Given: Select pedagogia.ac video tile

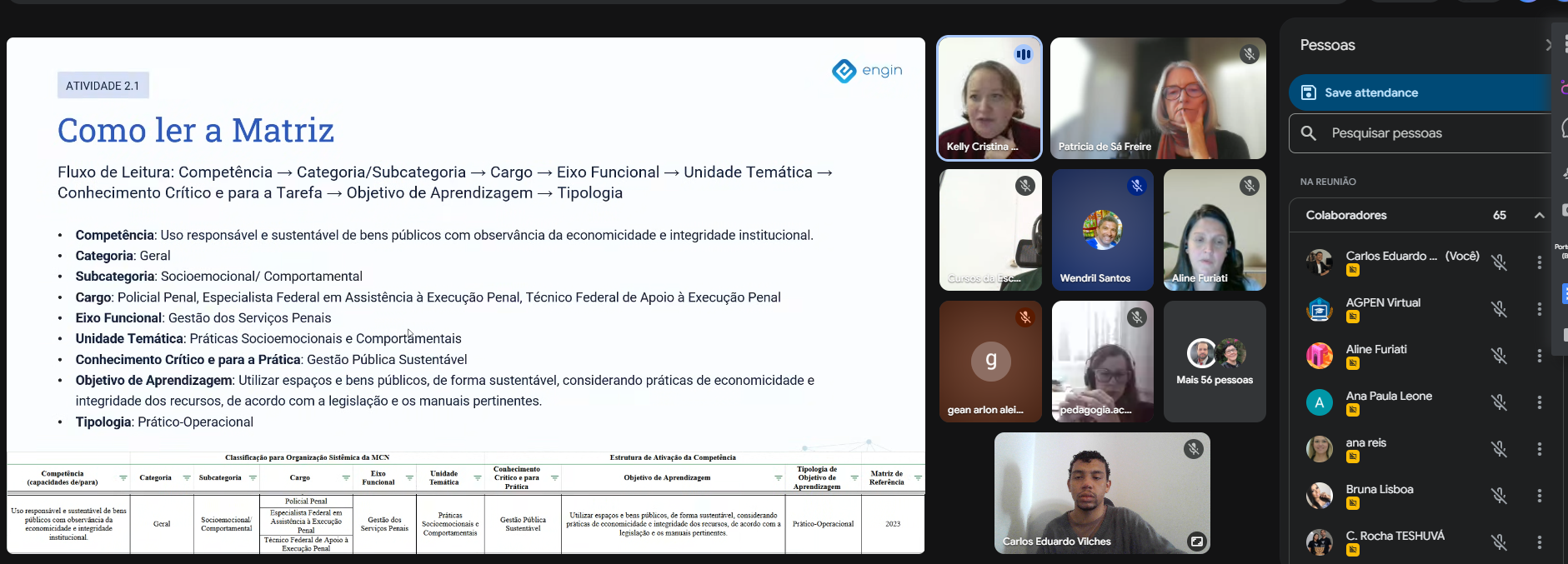Looking at the screenshot, I should click(1103, 362).
